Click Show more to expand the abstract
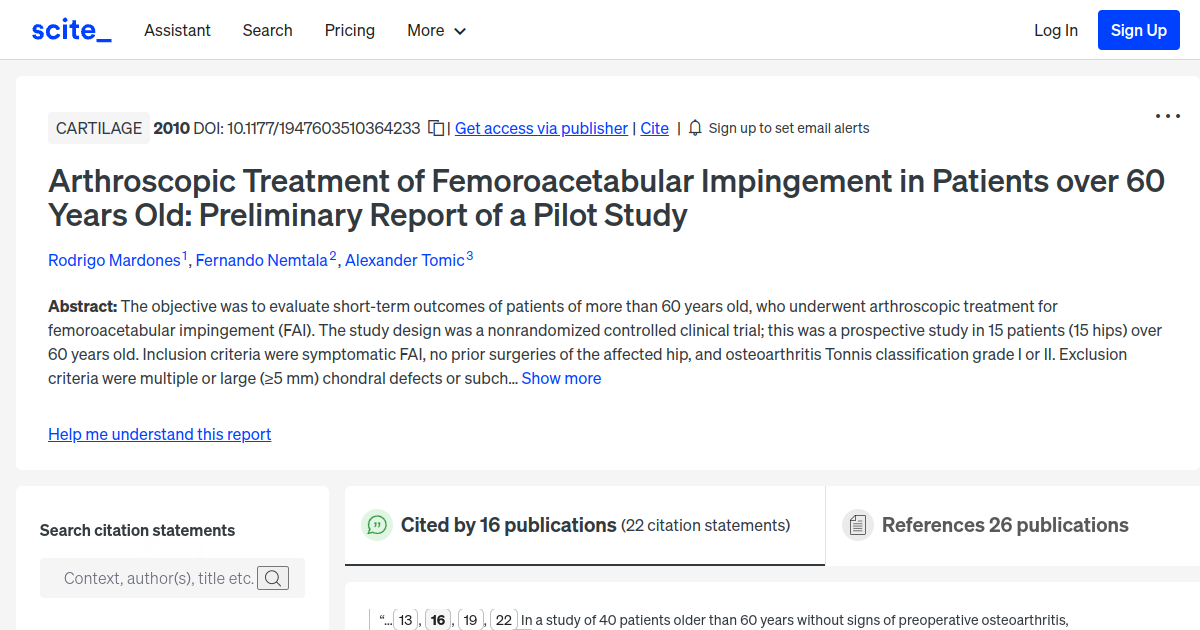The height and width of the screenshot is (630, 1200). [x=561, y=378]
